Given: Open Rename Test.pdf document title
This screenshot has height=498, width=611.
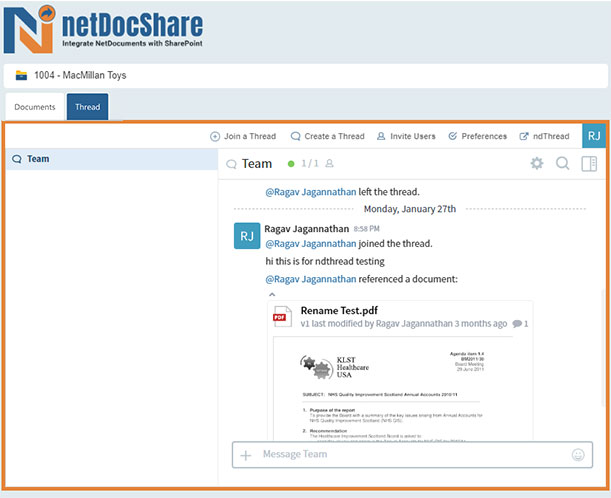Looking at the screenshot, I should click(x=339, y=311).
